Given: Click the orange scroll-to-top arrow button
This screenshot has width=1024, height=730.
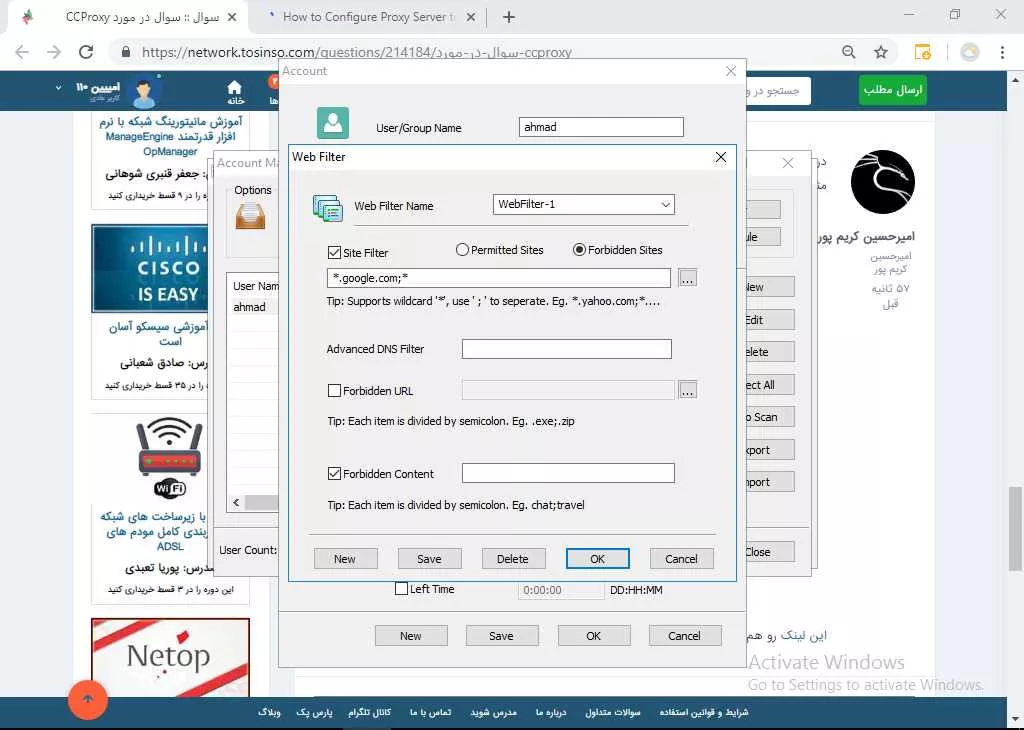Looking at the screenshot, I should click(x=88, y=699).
